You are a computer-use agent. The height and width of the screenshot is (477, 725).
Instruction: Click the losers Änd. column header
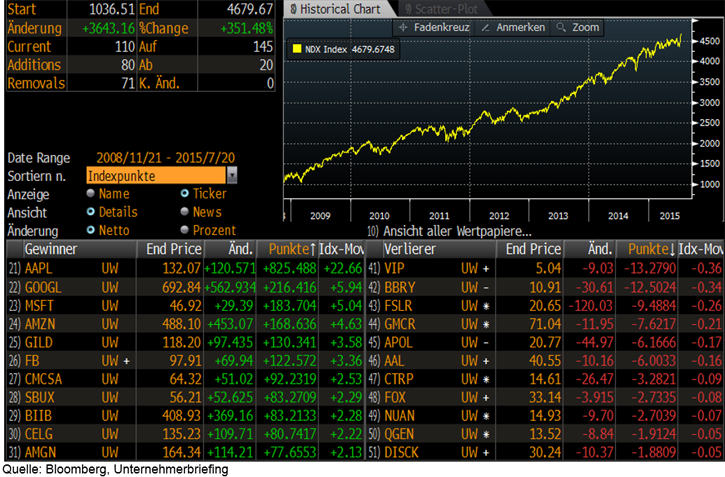[590, 249]
